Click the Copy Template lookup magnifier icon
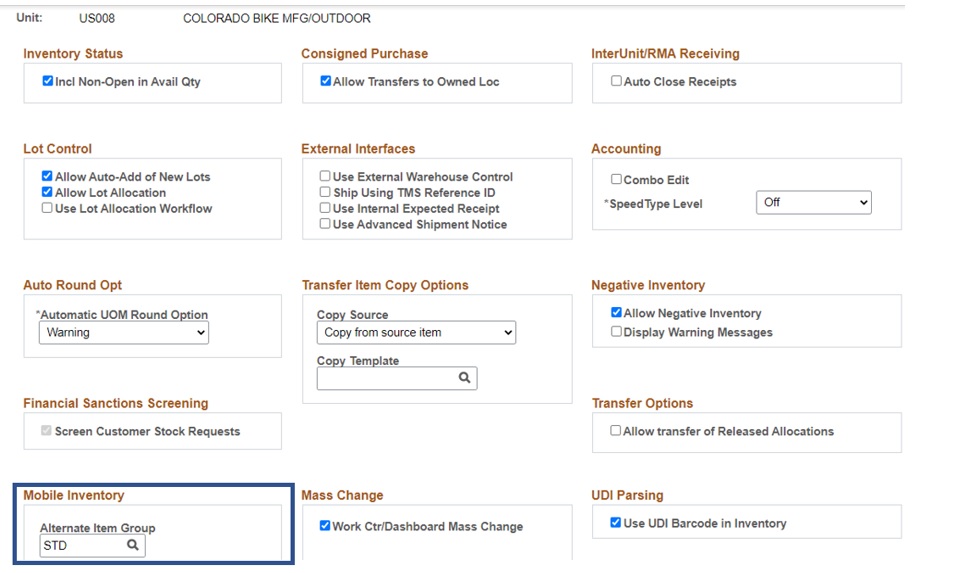The height and width of the screenshot is (573, 960). 464,378
